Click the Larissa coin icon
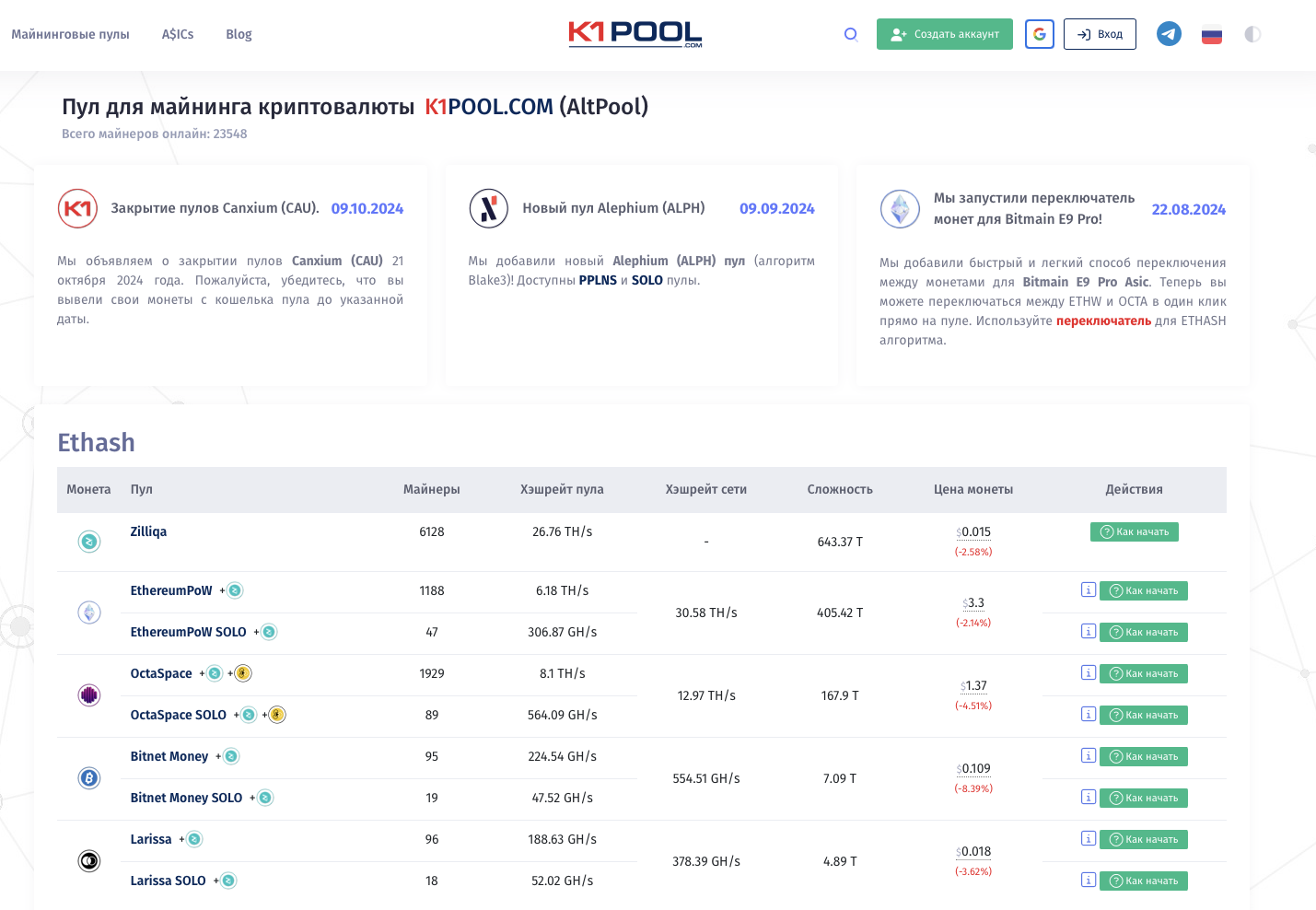1316x910 pixels. 89,861
